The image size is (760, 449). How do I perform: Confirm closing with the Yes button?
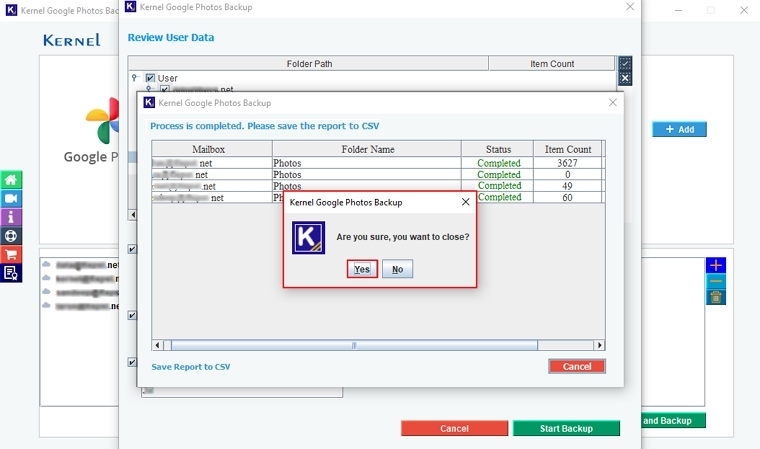[362, 269]
